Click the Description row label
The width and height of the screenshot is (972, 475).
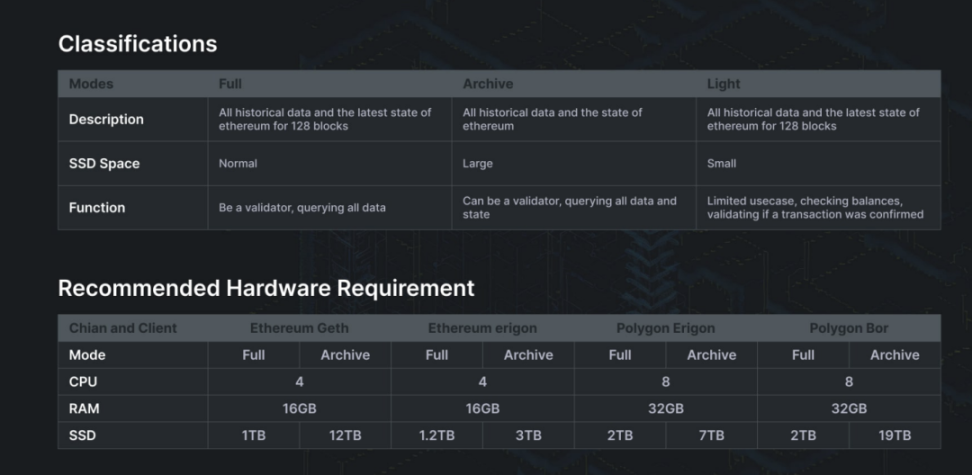106,119
